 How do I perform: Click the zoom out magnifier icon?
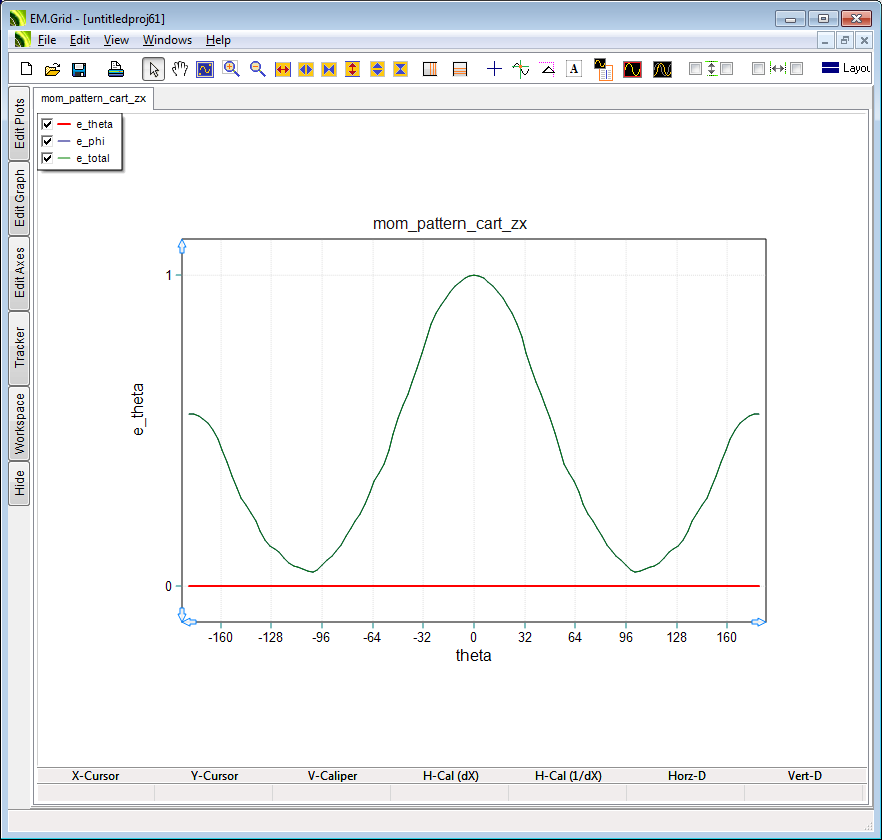[x=257, y=69]
